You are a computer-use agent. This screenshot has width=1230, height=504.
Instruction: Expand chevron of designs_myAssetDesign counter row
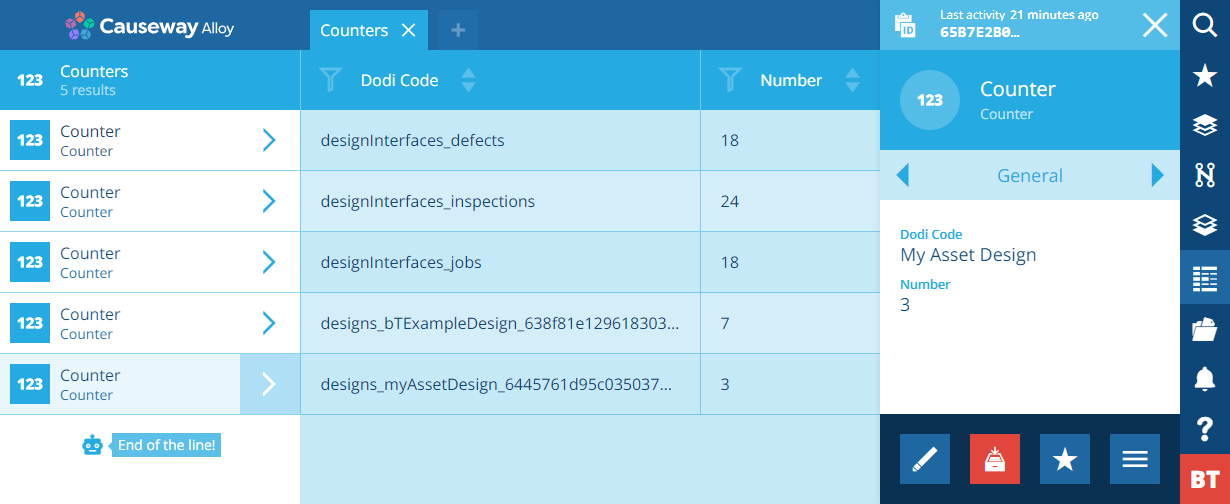(x=268, y=384)
